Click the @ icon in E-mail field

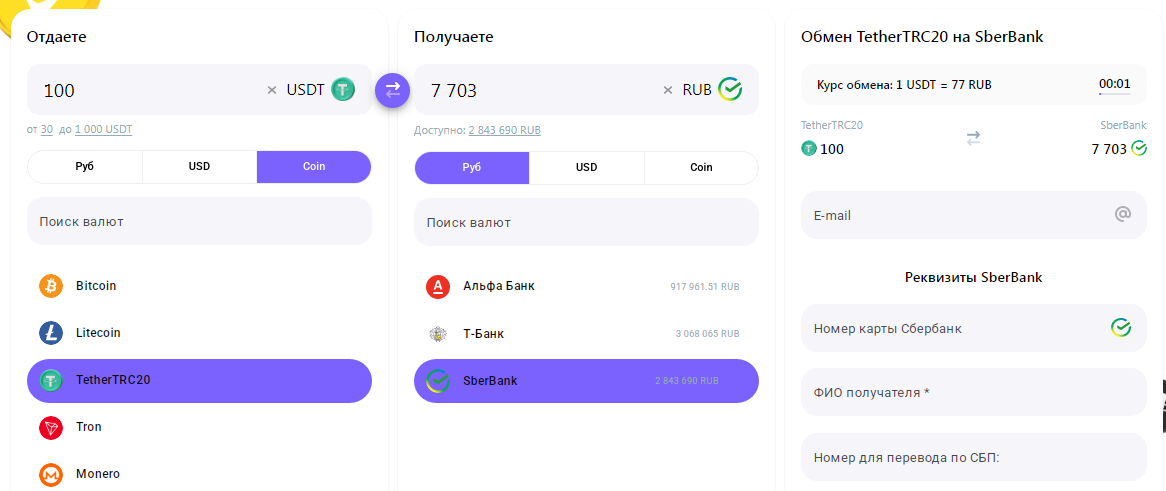tap(1123, 214)
